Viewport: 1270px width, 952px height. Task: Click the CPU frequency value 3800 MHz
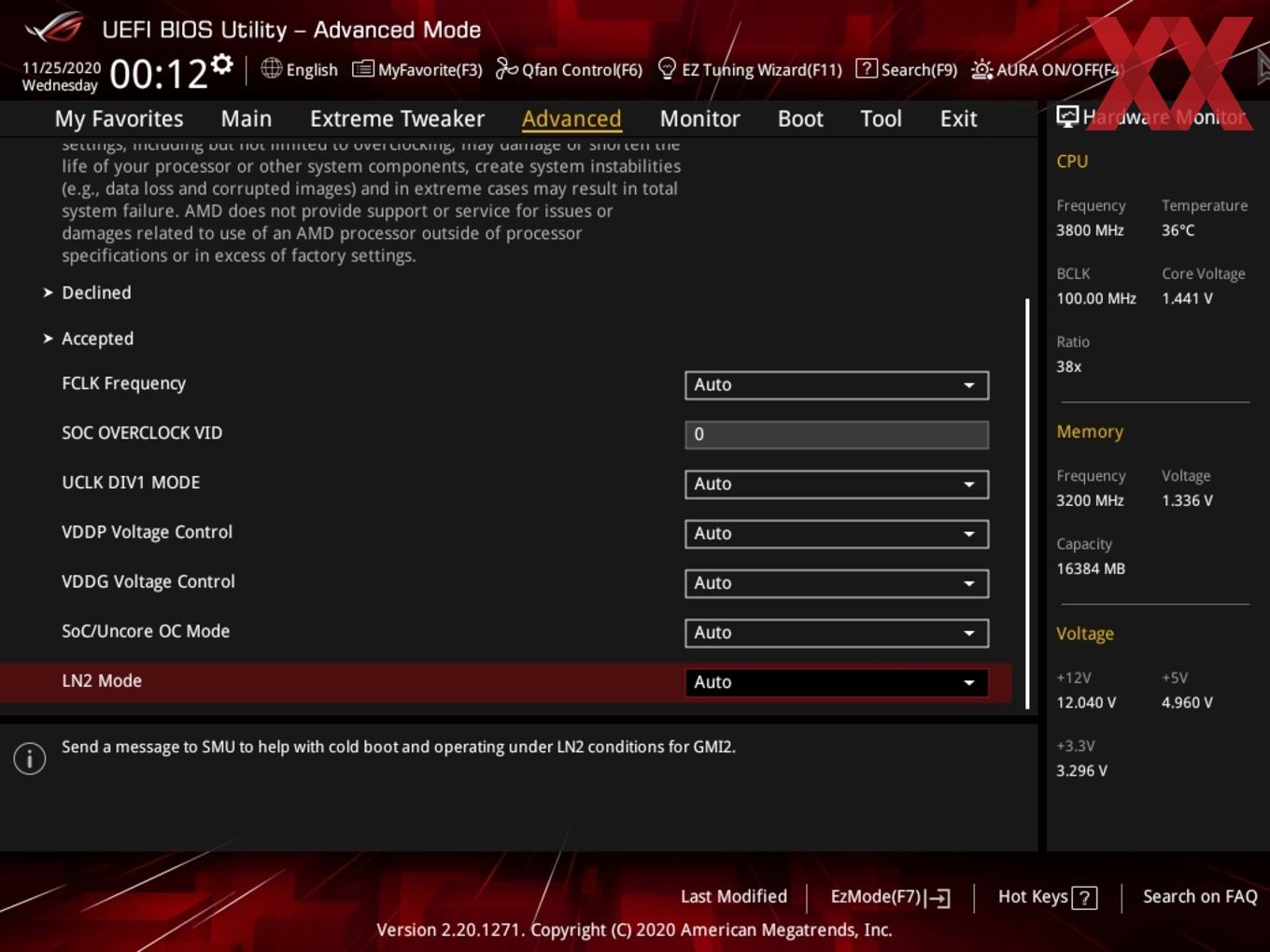pos(1090,230)
